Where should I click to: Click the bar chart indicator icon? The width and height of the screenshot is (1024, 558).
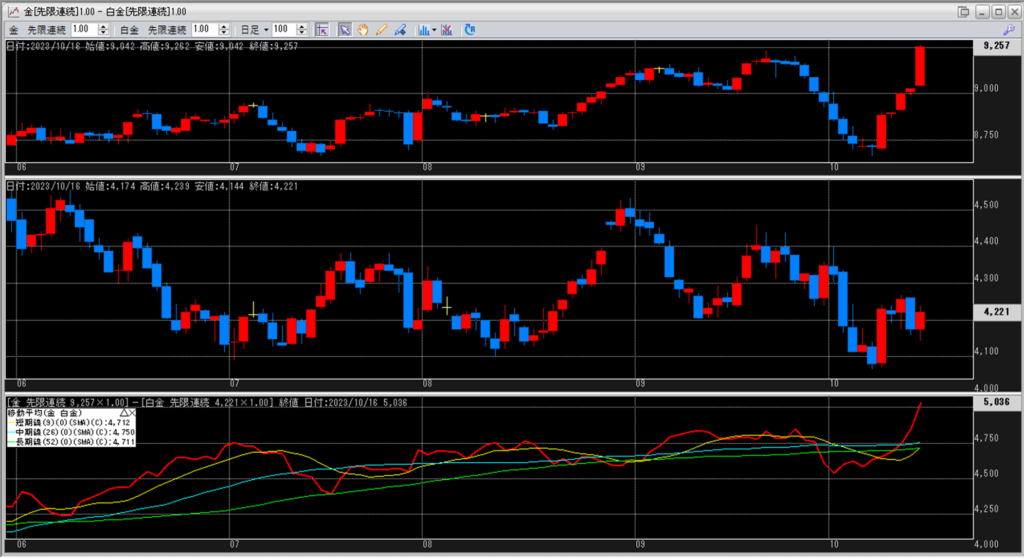pos(423,30)
